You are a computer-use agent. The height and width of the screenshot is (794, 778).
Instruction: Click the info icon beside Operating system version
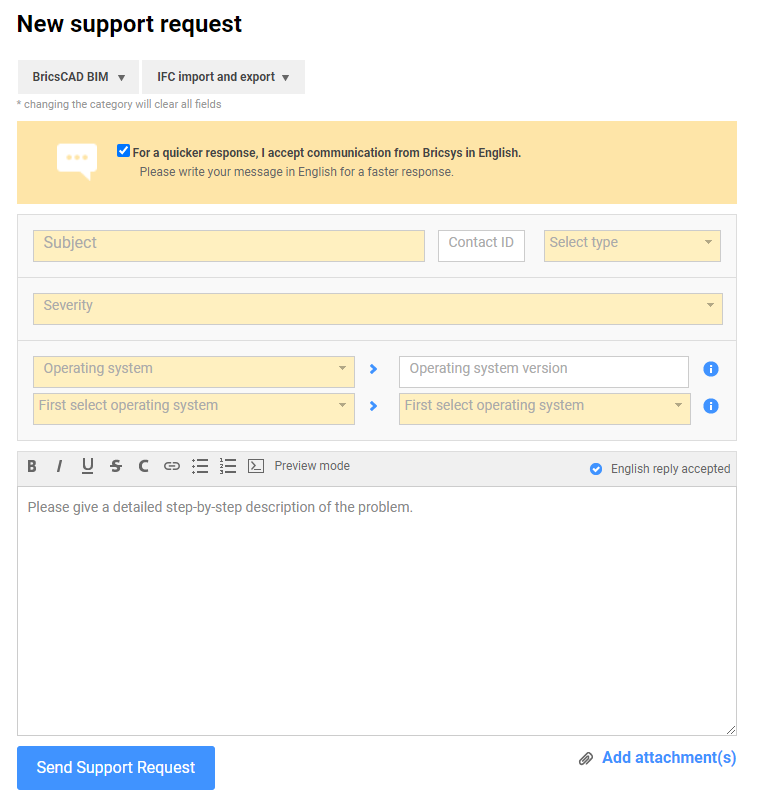tap(711, 369)
